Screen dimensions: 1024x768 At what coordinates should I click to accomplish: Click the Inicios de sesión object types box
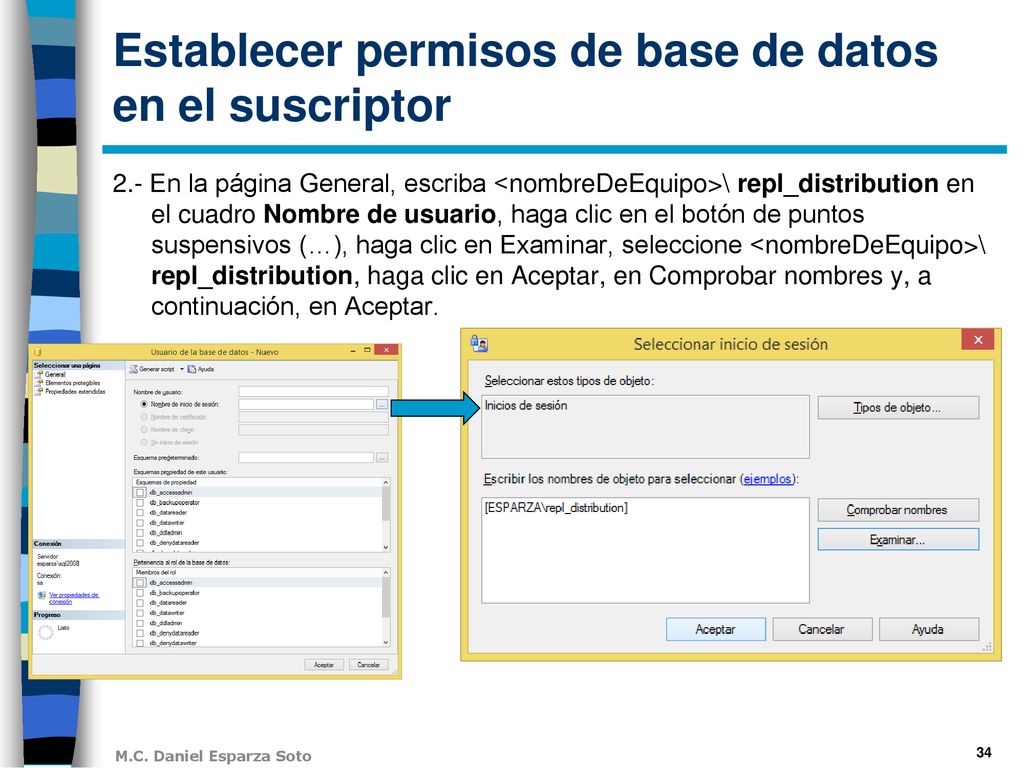(x=645, y=426)
